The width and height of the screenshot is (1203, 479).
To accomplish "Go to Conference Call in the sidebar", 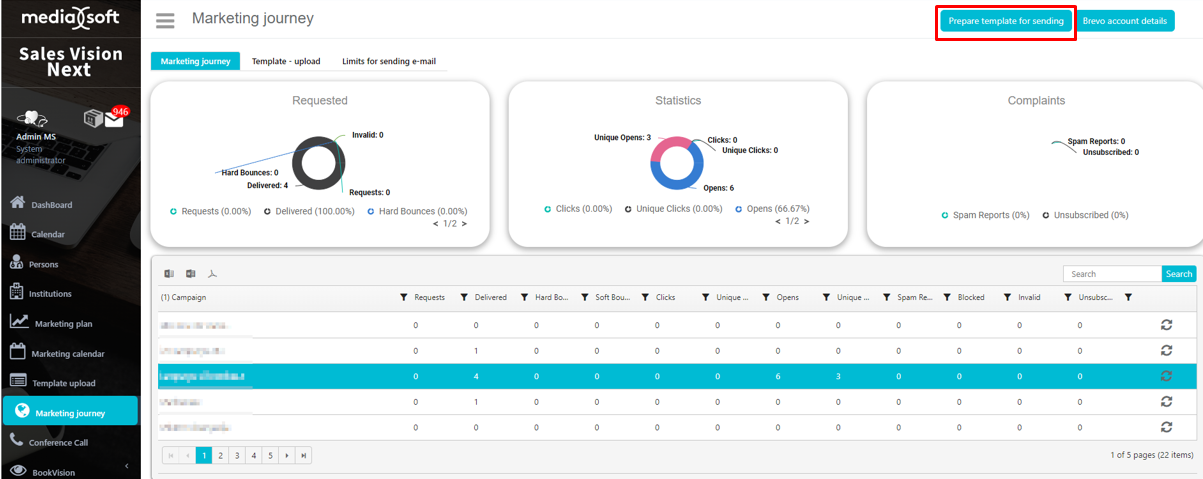I will 58,442.
